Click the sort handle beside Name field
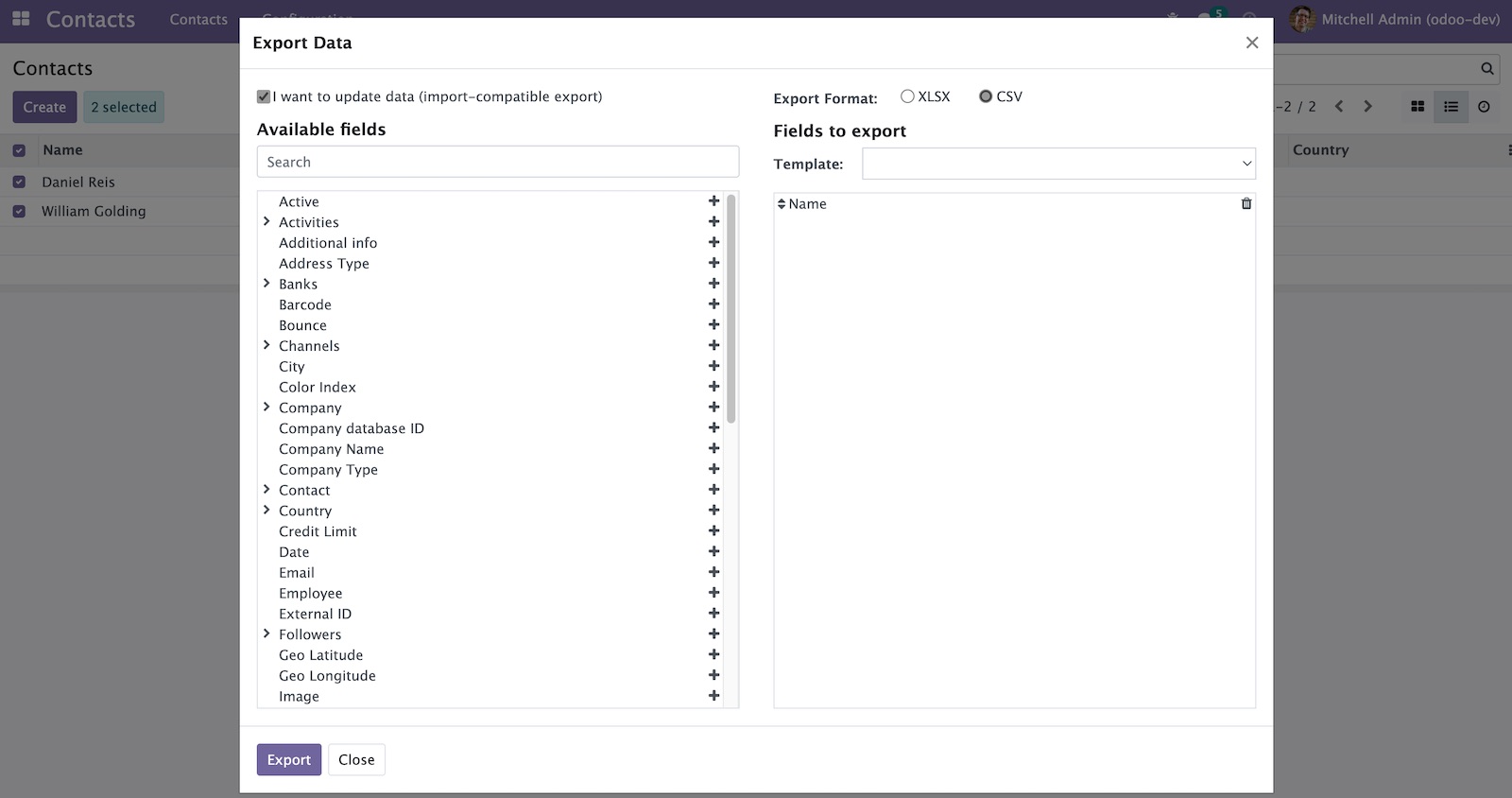 point(781,204)
